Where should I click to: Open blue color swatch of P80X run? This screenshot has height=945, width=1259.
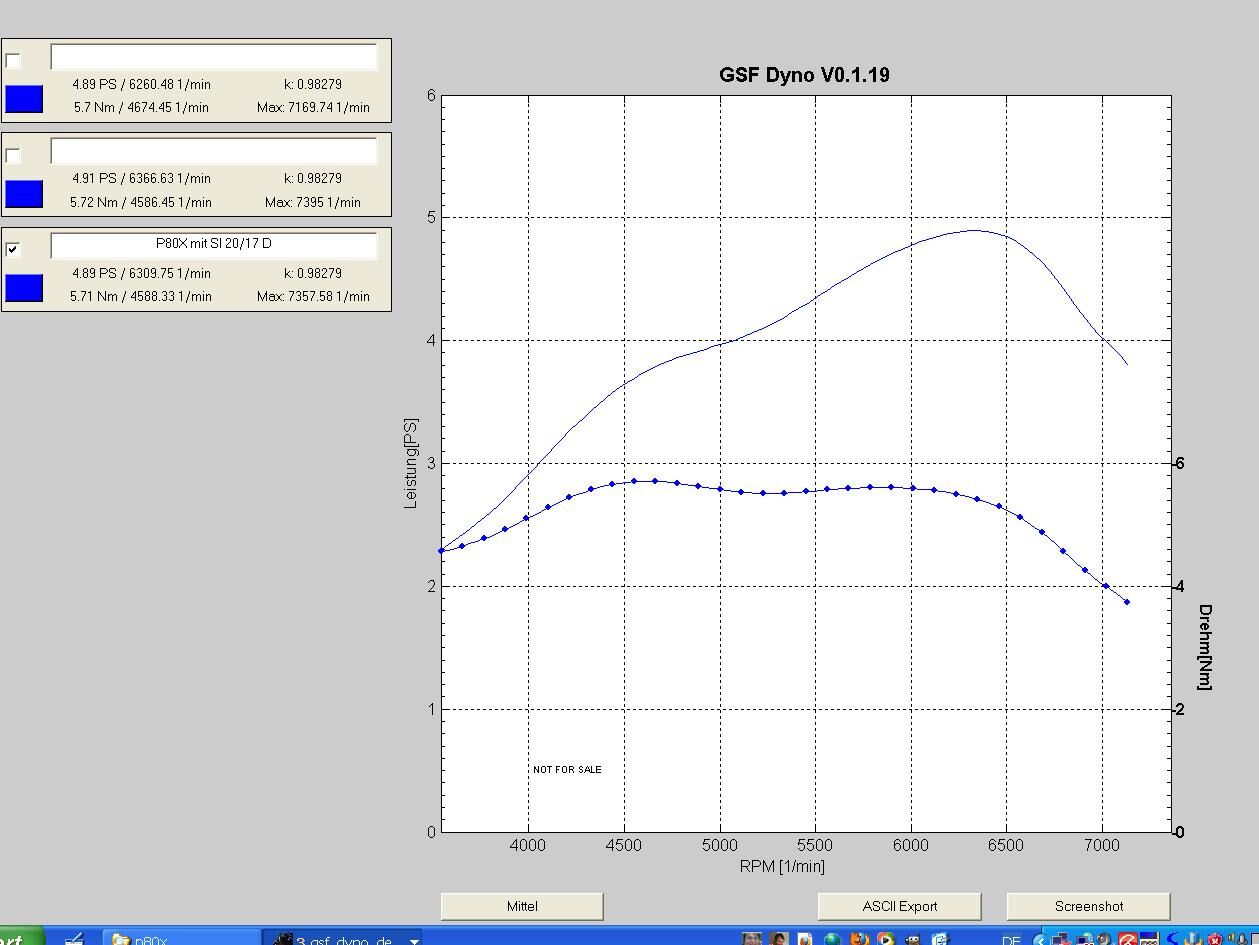(24, 288)
